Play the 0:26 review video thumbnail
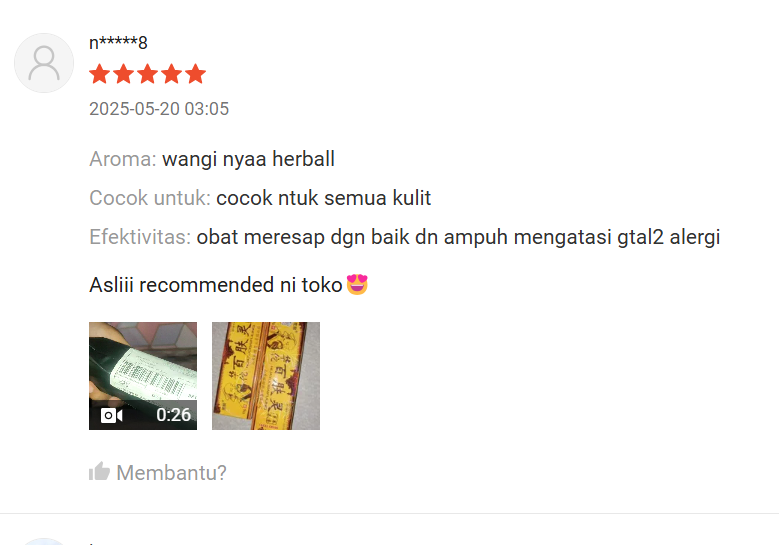 tap(143, 376)
